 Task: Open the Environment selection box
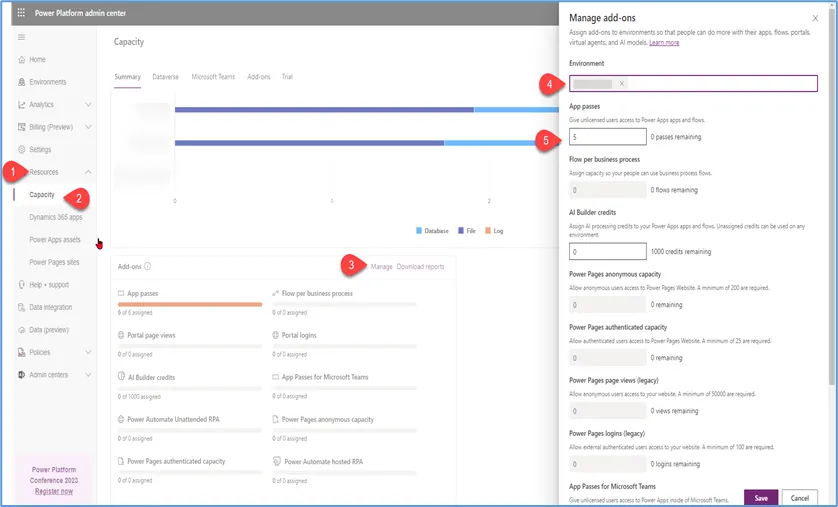pos(693,83)
